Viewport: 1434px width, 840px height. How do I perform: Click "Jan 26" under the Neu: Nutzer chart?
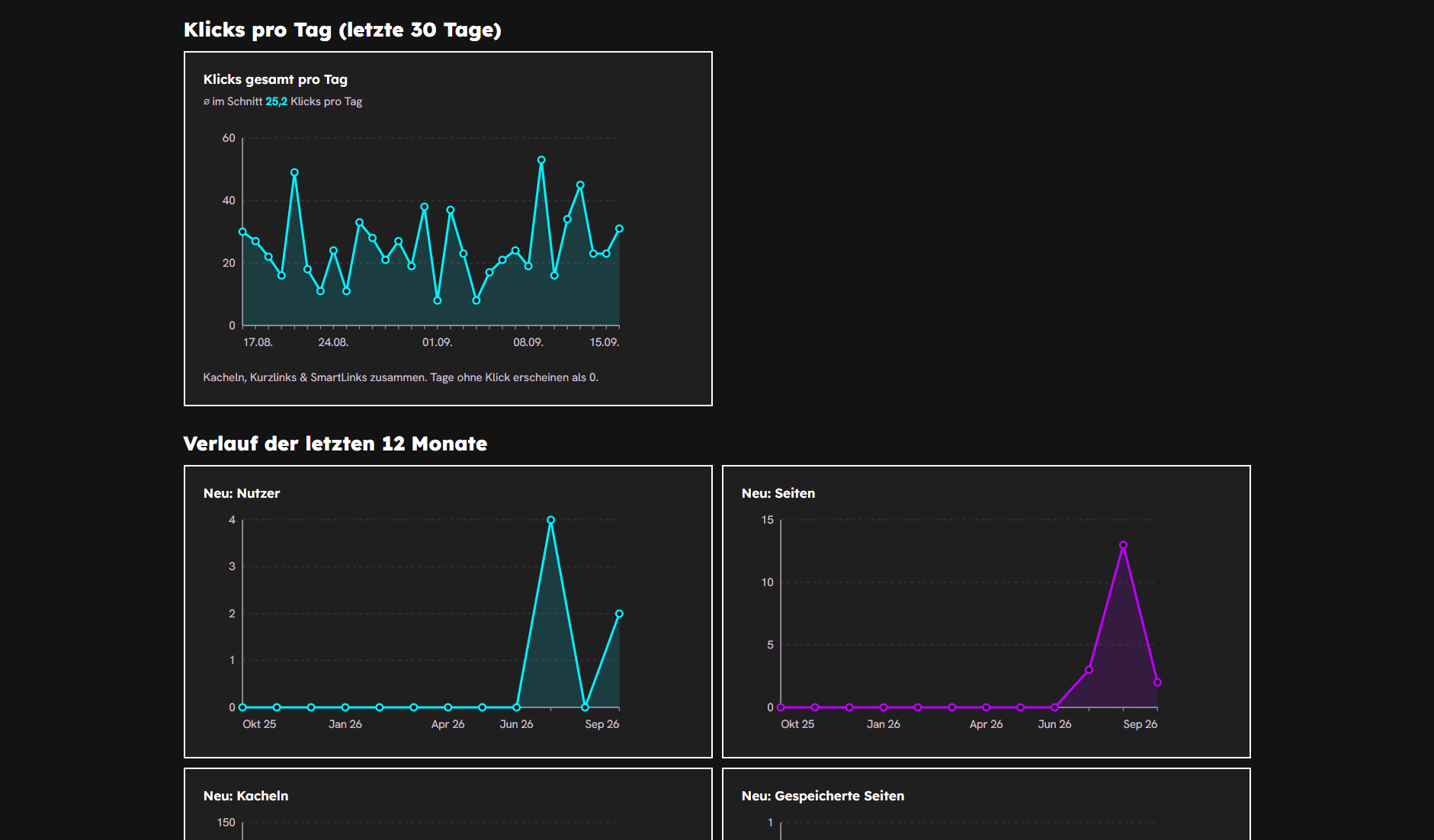[x=345, y=724]
